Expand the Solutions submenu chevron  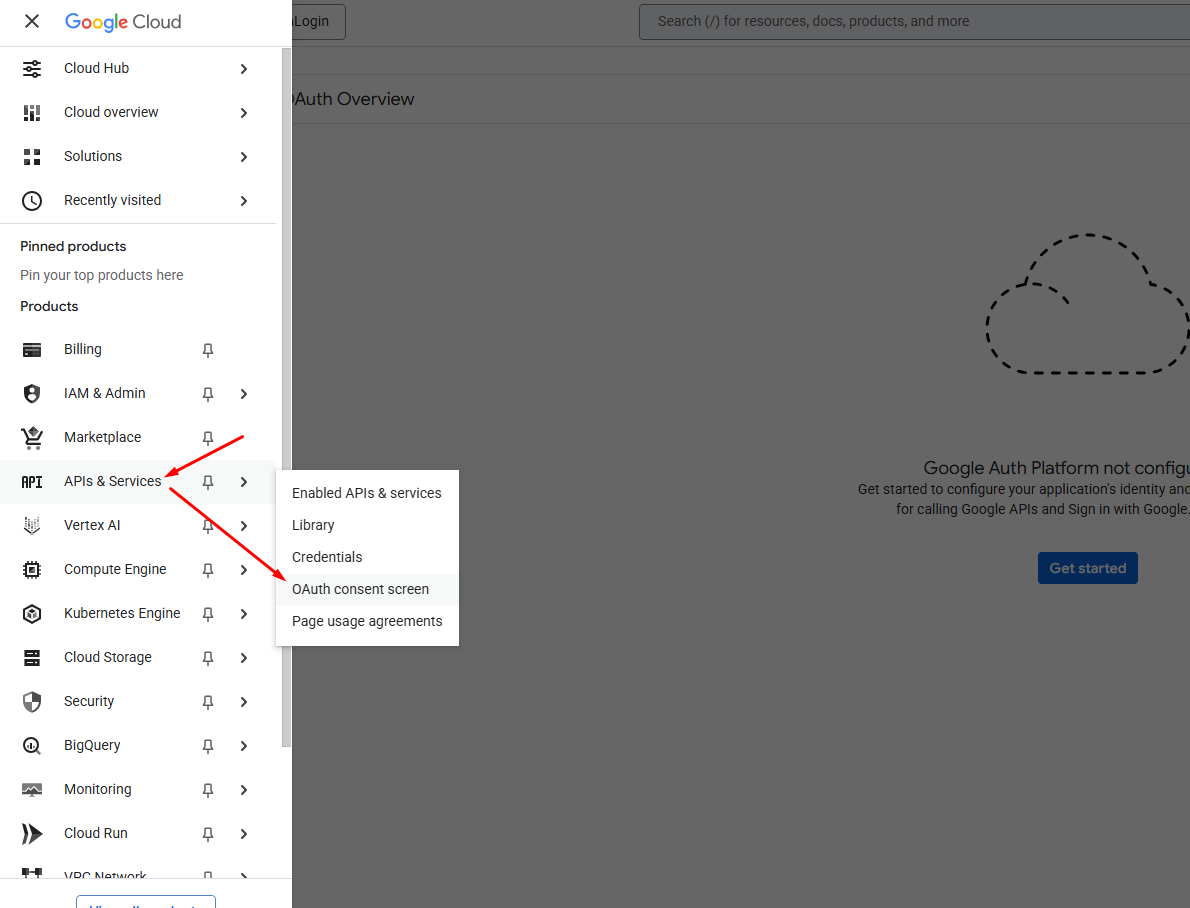[244, 157]
